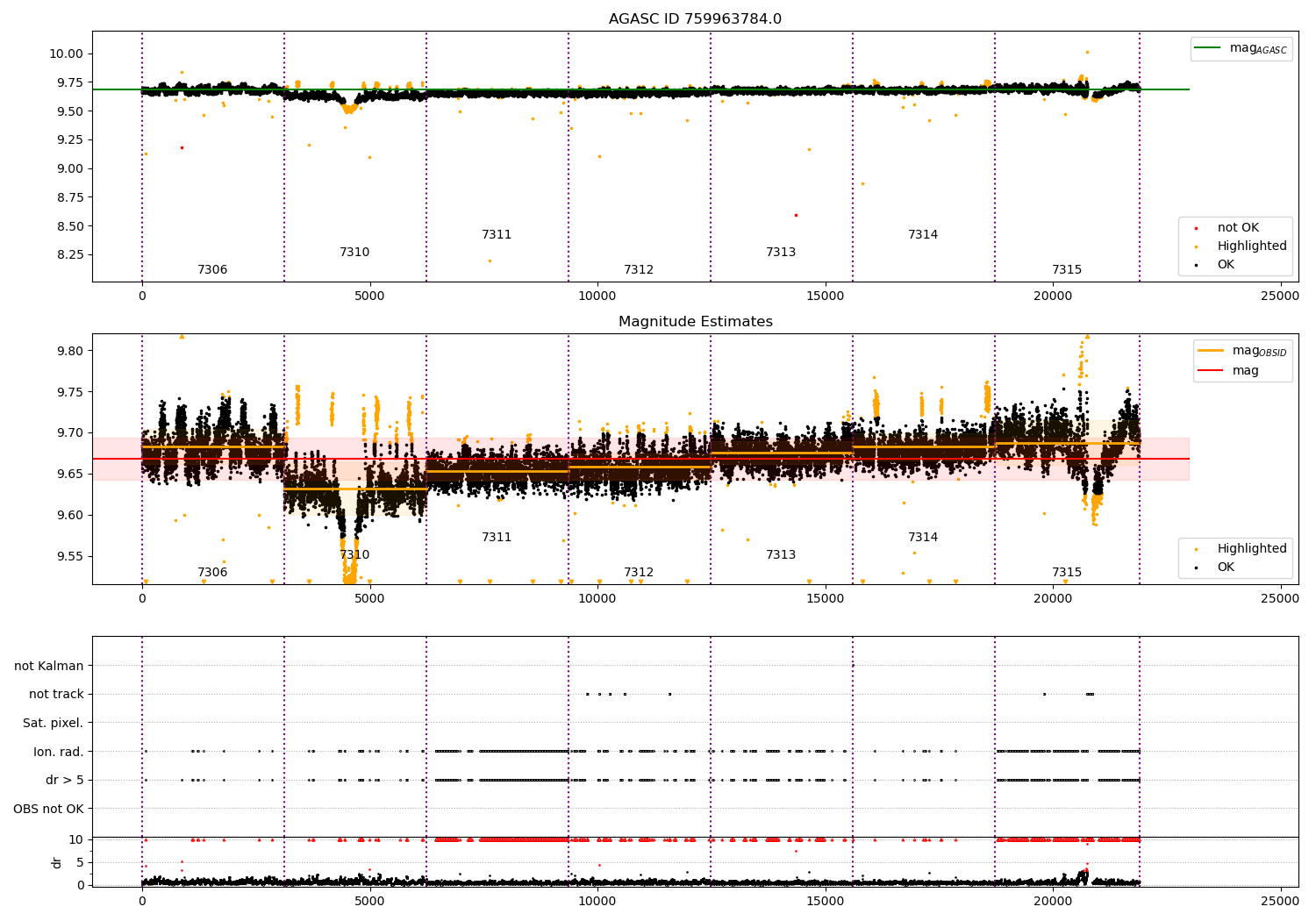Click the 9.80 y-axis tick in middle plot
Viewport: 1316px width, 921px height.
(68, 351)
